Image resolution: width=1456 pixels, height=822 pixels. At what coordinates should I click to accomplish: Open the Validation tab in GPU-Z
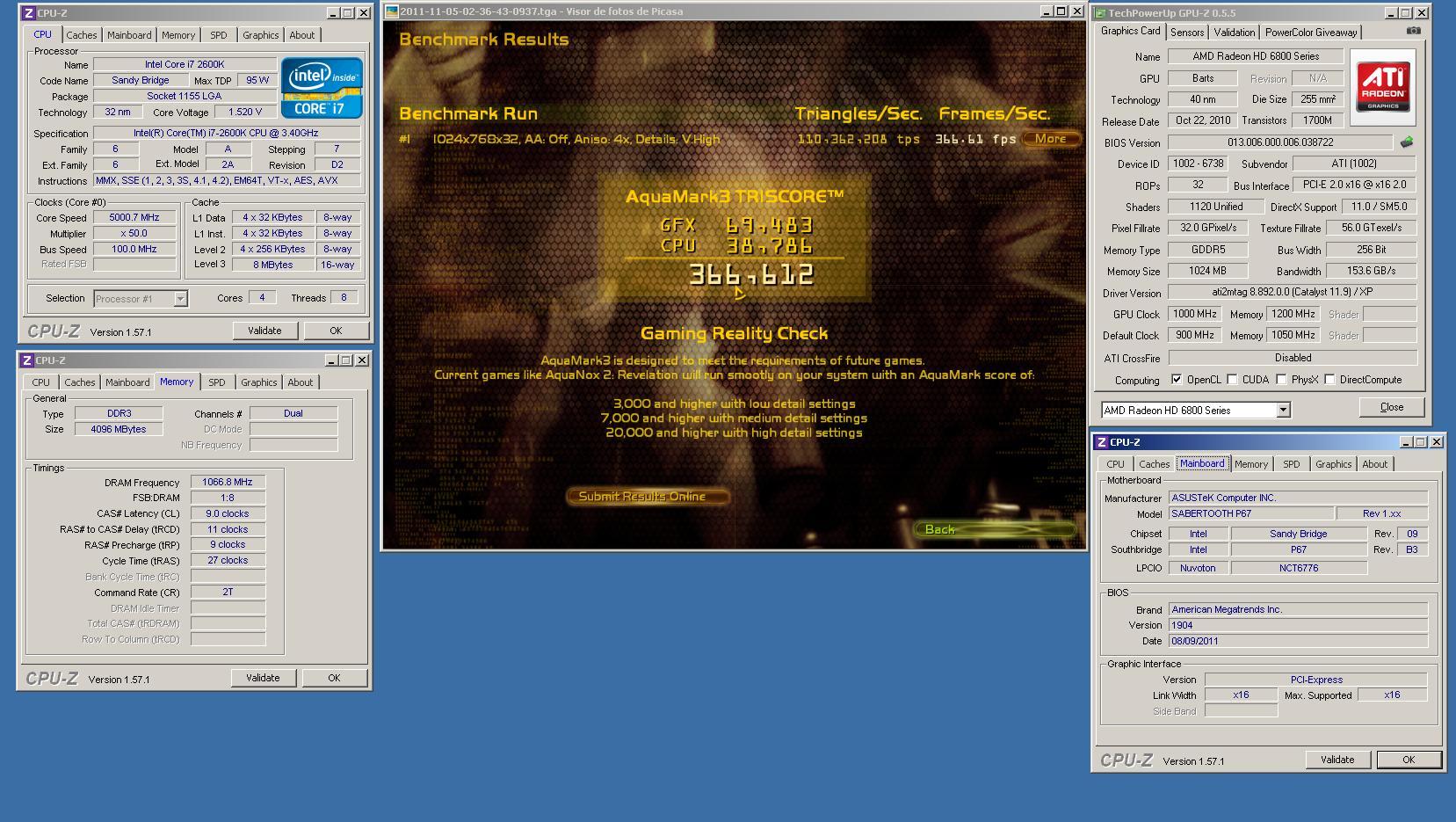pyautogui.click(x=1235, y=33)
